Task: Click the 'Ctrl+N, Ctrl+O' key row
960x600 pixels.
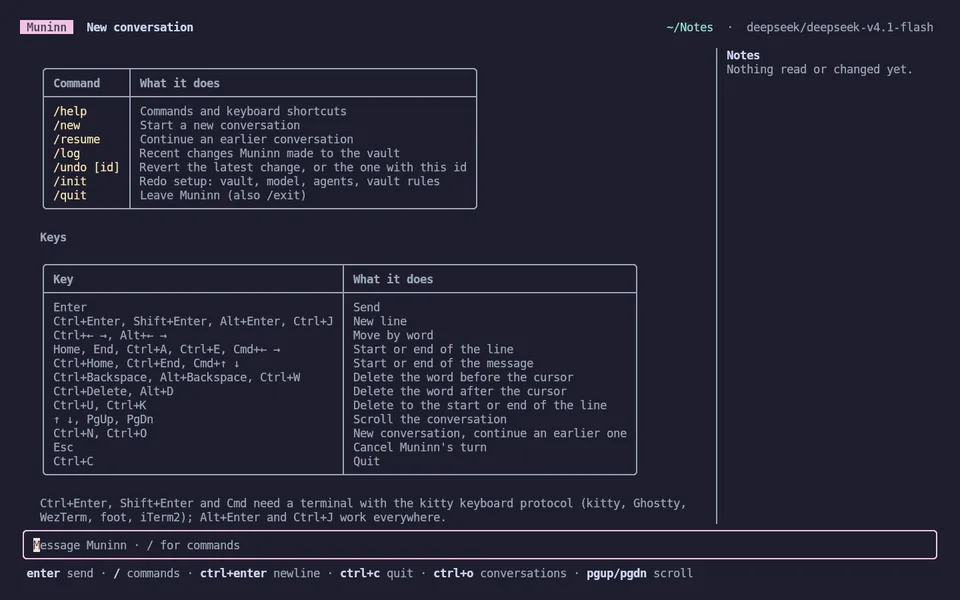Action: (x=100, y=433)
